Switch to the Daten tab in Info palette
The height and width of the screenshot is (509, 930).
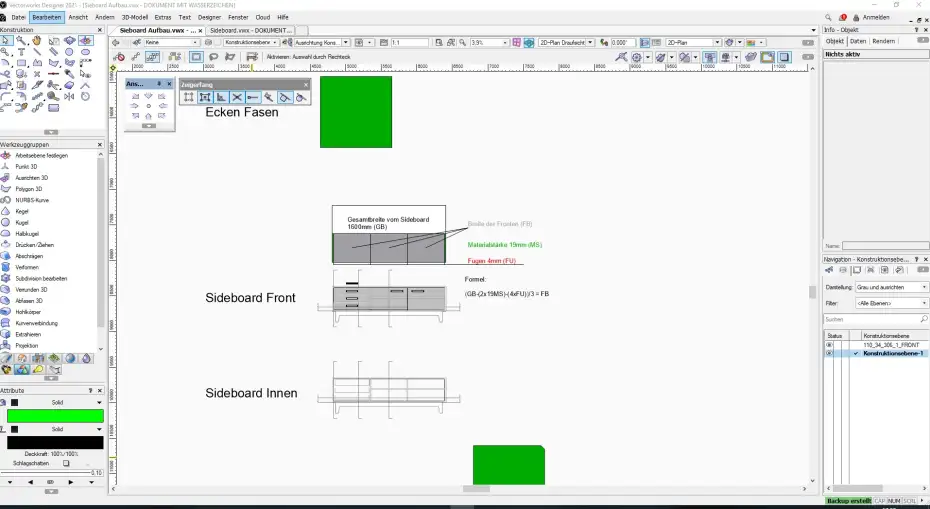pyautogui.click(x=858, y=42)
